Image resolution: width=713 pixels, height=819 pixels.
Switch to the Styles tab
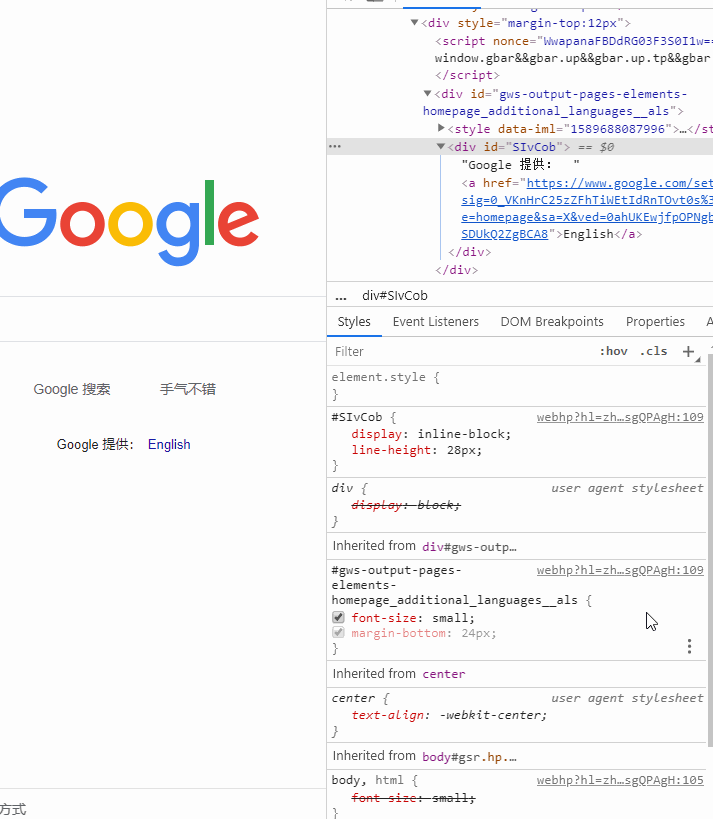pos(354,322)
